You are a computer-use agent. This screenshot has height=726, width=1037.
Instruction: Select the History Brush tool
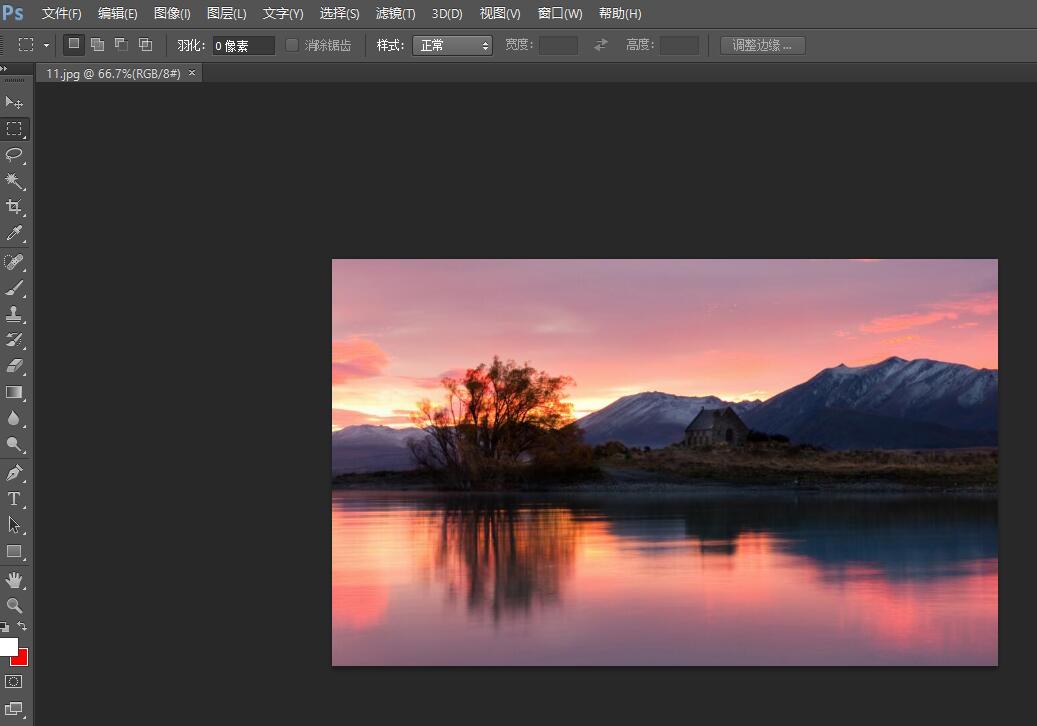(x=14, y=340)
